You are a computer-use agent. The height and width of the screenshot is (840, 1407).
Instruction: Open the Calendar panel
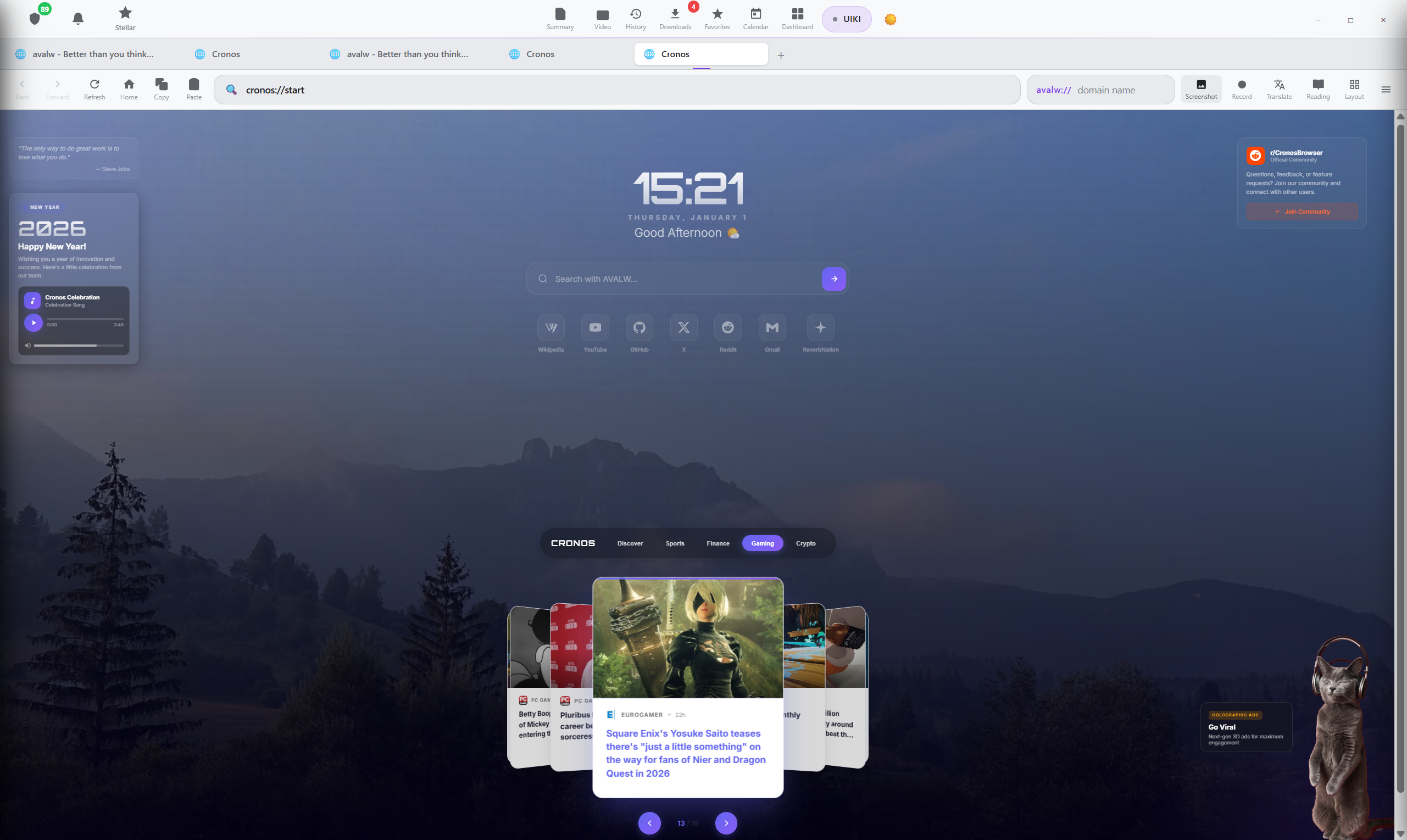(755, 18)
